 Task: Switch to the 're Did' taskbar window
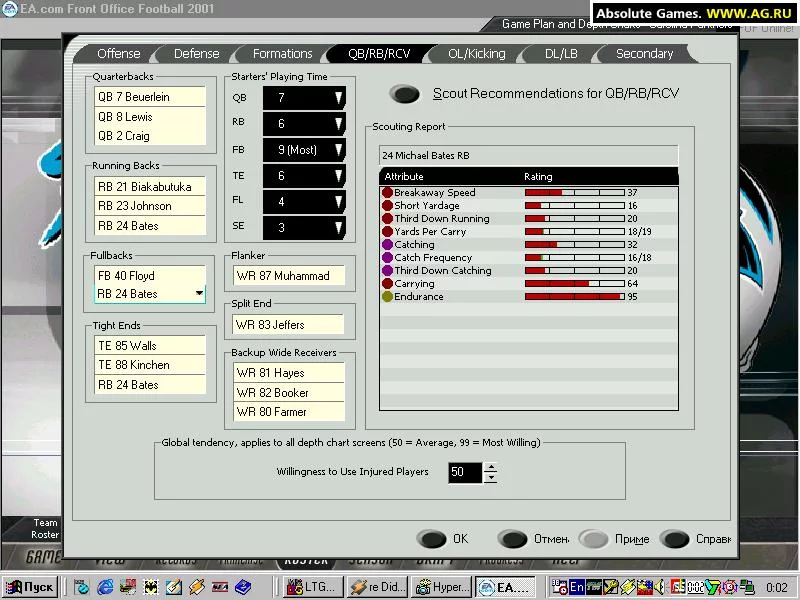point(377,587)
